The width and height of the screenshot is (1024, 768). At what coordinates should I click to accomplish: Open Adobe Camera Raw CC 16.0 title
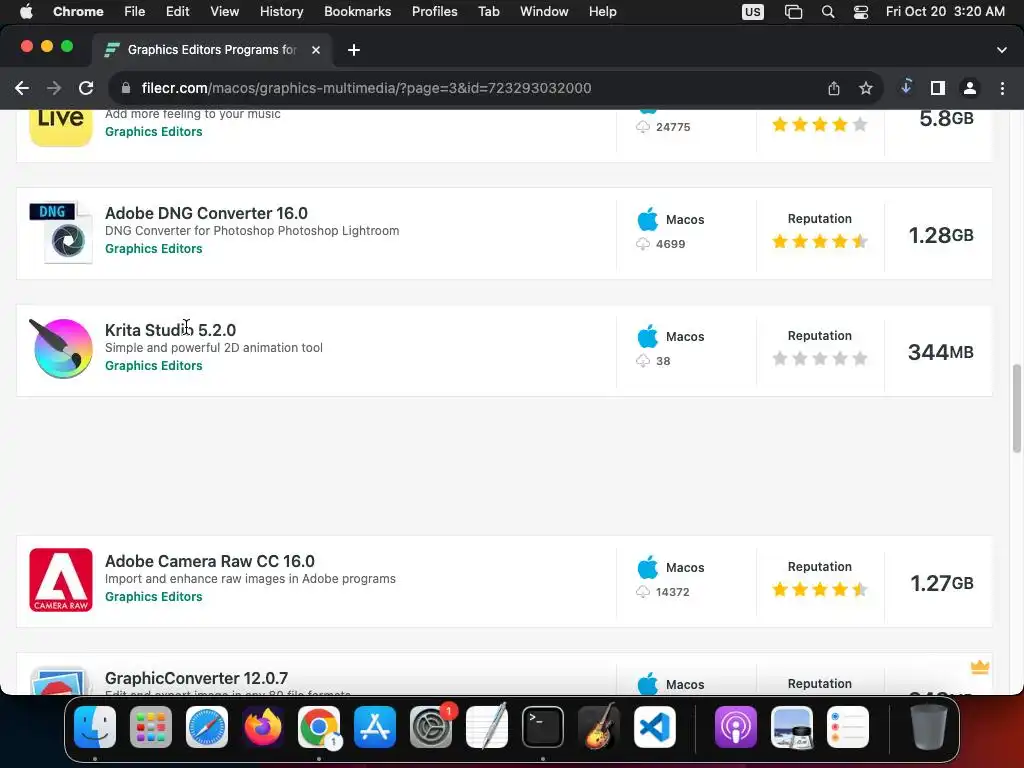(x=210, y=561)
